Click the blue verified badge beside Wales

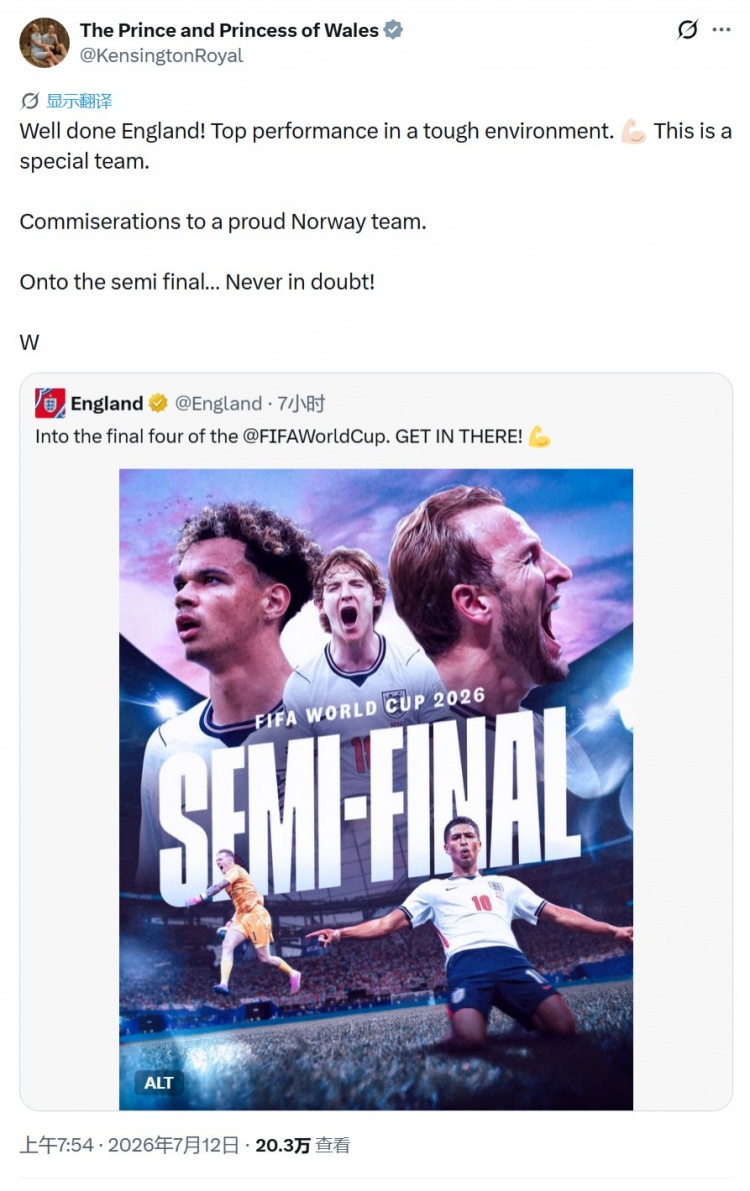(x=393, y=30)
